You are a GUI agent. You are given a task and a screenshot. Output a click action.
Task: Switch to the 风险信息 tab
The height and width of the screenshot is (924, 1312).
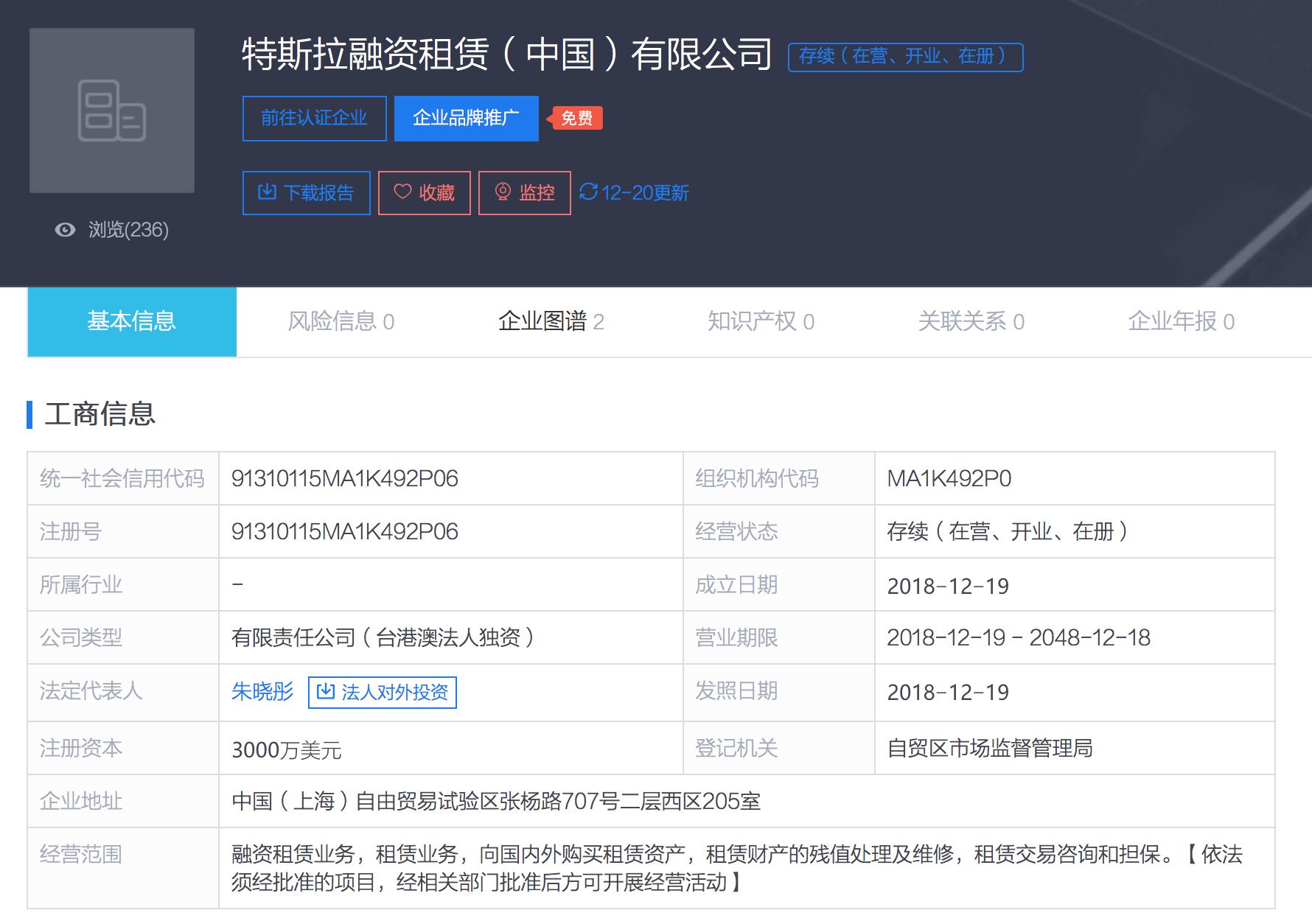(x=341, y=321)
